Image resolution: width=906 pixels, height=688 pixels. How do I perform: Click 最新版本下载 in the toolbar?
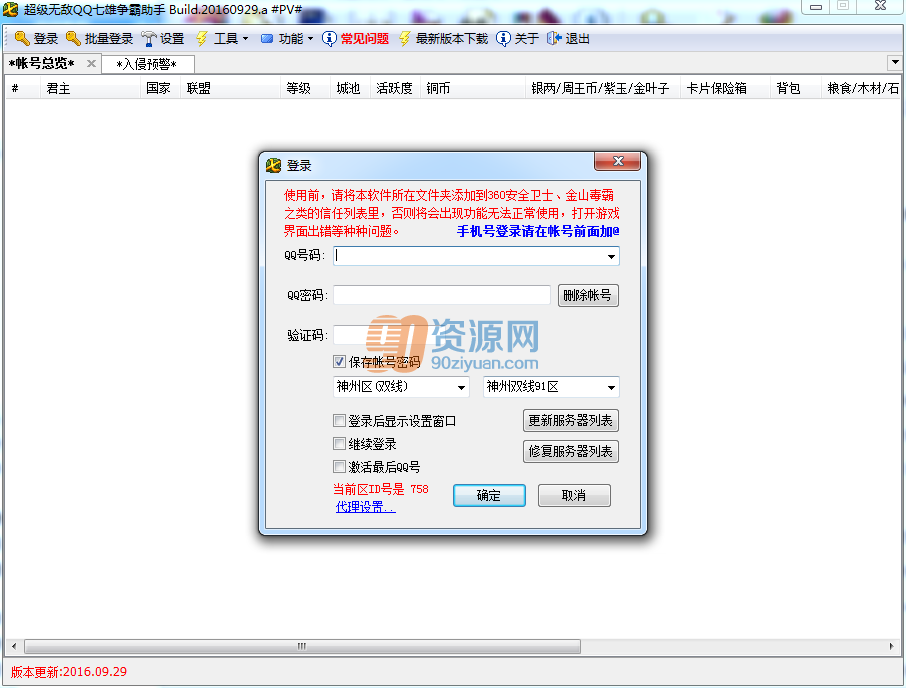point(443,39)
